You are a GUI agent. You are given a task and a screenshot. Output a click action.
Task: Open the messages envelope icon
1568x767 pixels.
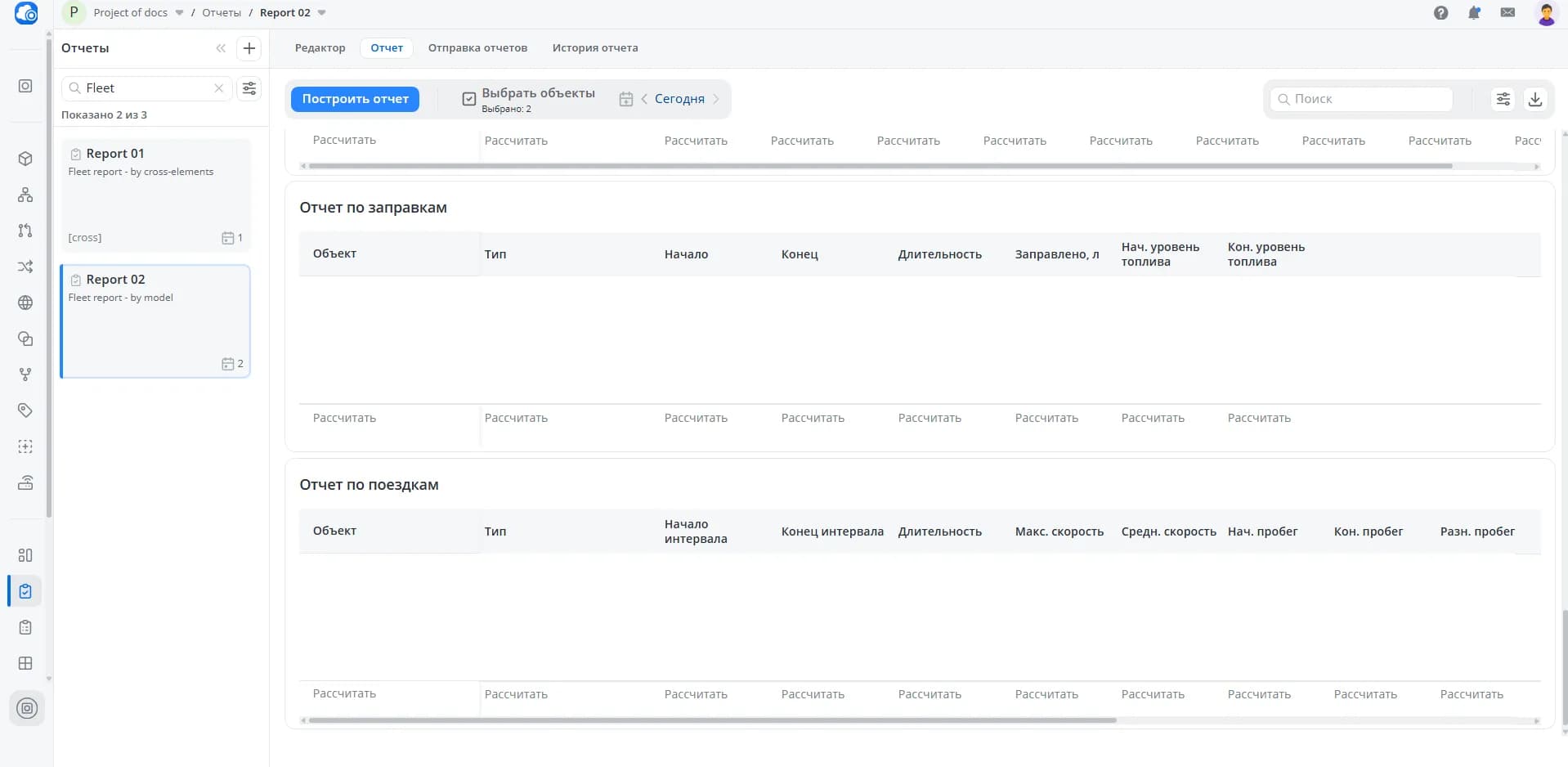1508,13
